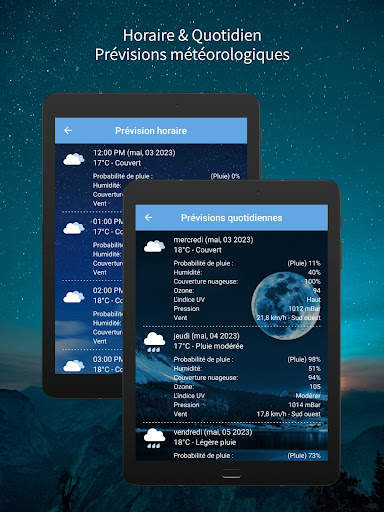
Task: Select jeudi pressure 1014 mBar
Action: (304, 405)
